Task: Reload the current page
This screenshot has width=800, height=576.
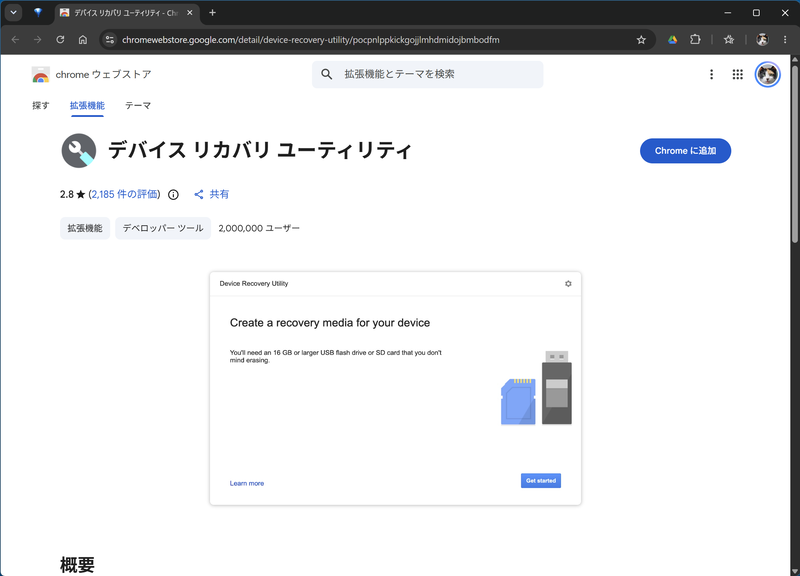Action: pos(60,39)
